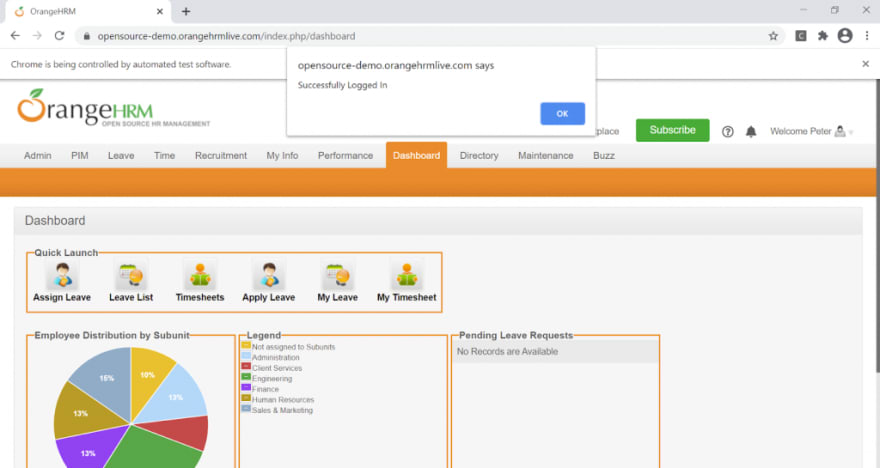
Task: Click the Engineering legend color swatch
Action: click(246, 377)
